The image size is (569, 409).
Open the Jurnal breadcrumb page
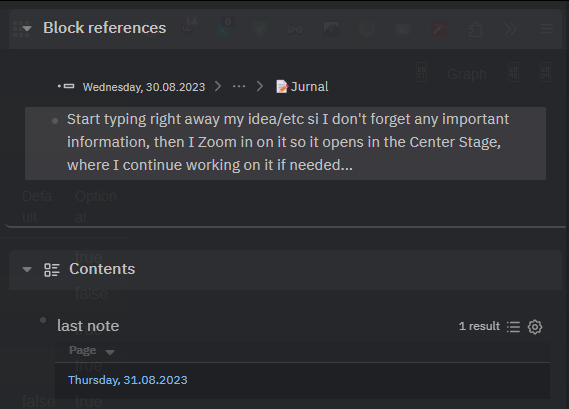(x=309, y=86)
